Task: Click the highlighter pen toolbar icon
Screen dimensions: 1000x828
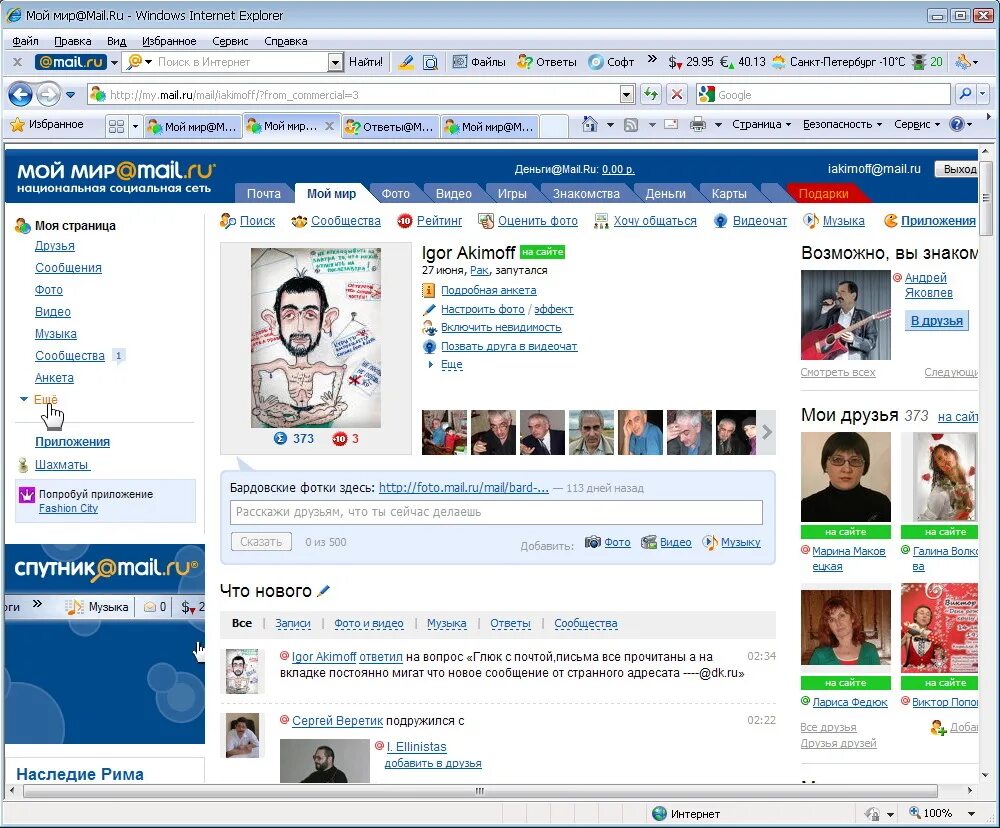Action: (405, 62)
